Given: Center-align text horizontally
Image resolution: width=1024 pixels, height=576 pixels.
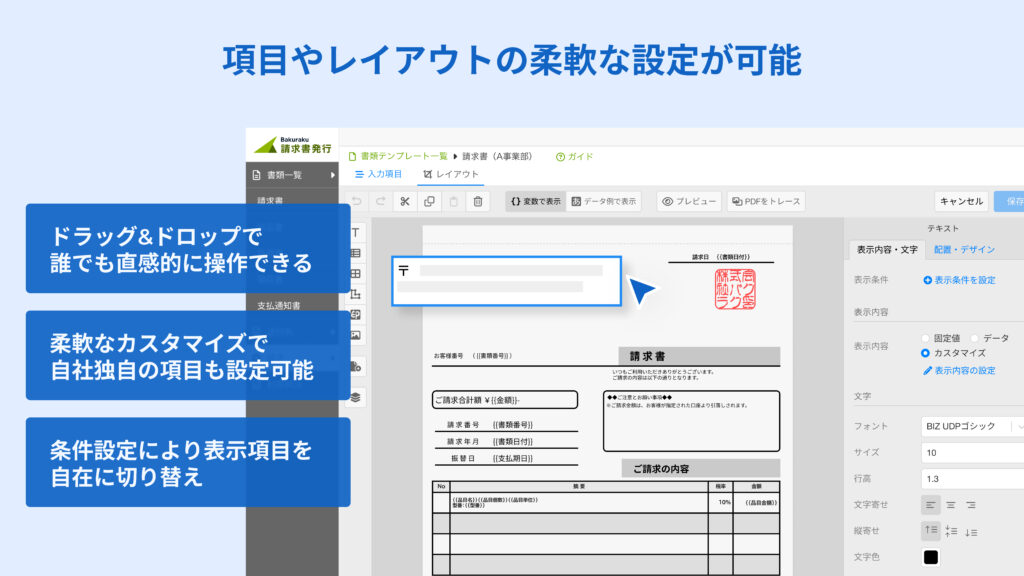Looking at the screenshot, I should [951, 505].
